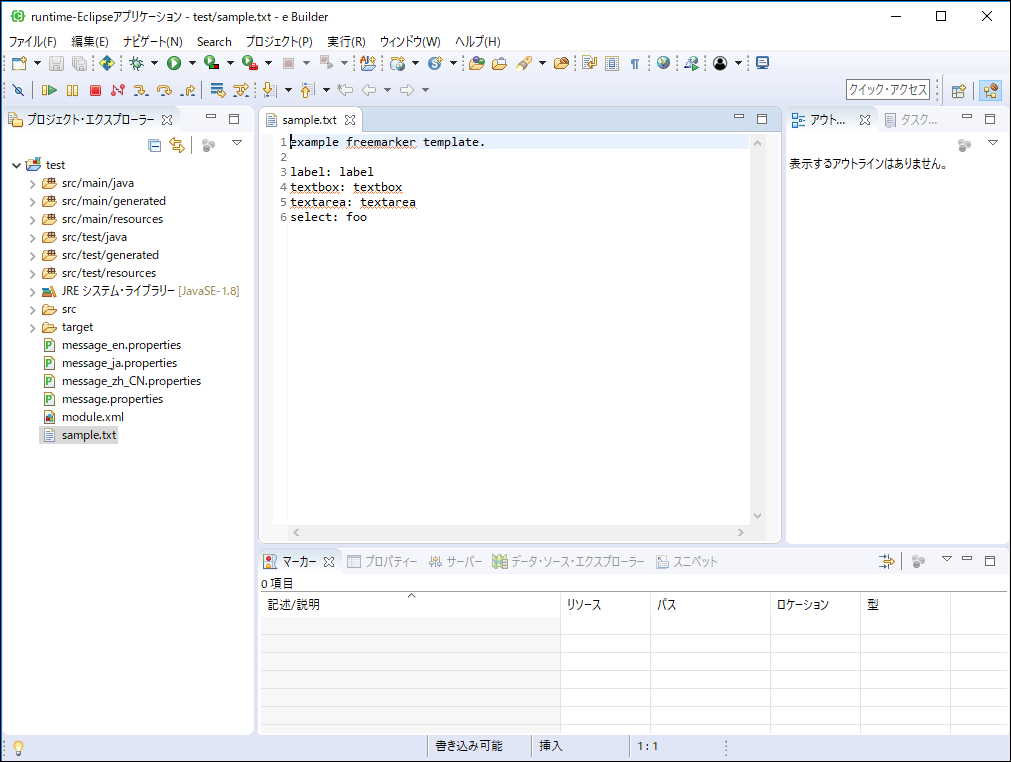Click the Resume debug icon
The height and width of the screenshot is (762, 1011).
pos(48,90)
